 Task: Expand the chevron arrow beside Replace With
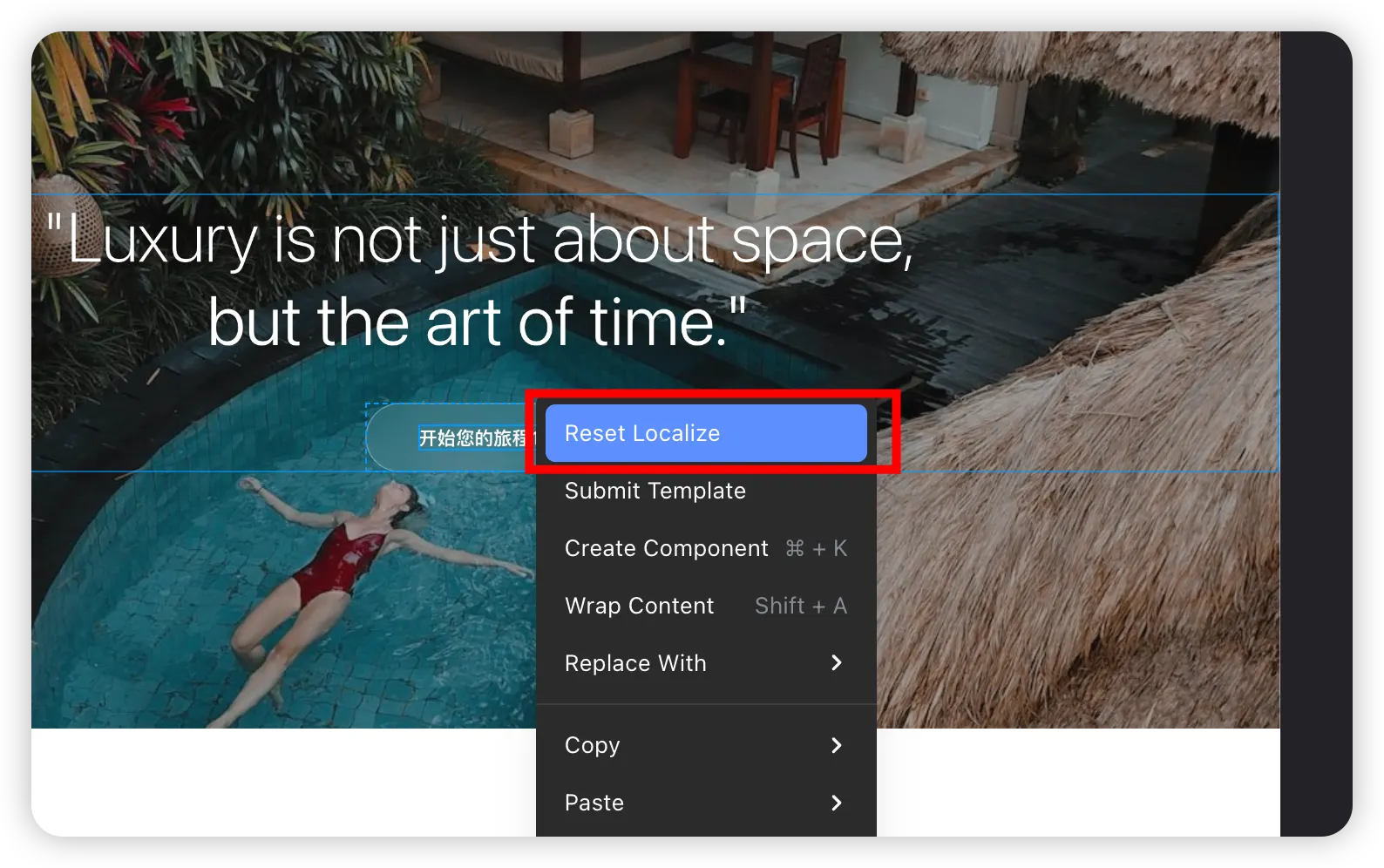[x=837, y=663]
